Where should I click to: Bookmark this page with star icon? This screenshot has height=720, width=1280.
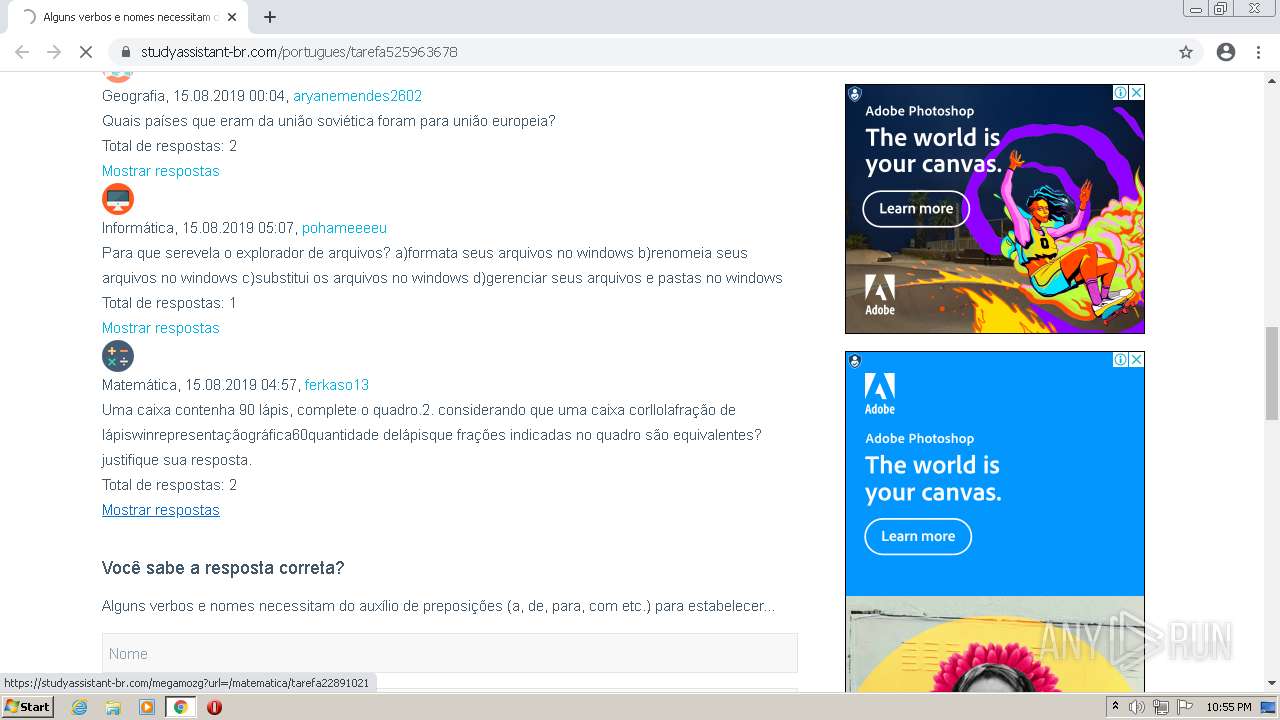(x=1186, y=52)
